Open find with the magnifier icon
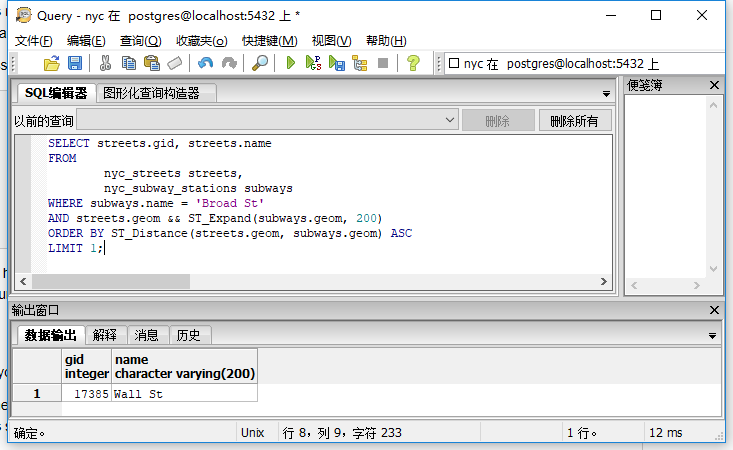733x450 pixels. click(x=260, y=63)
